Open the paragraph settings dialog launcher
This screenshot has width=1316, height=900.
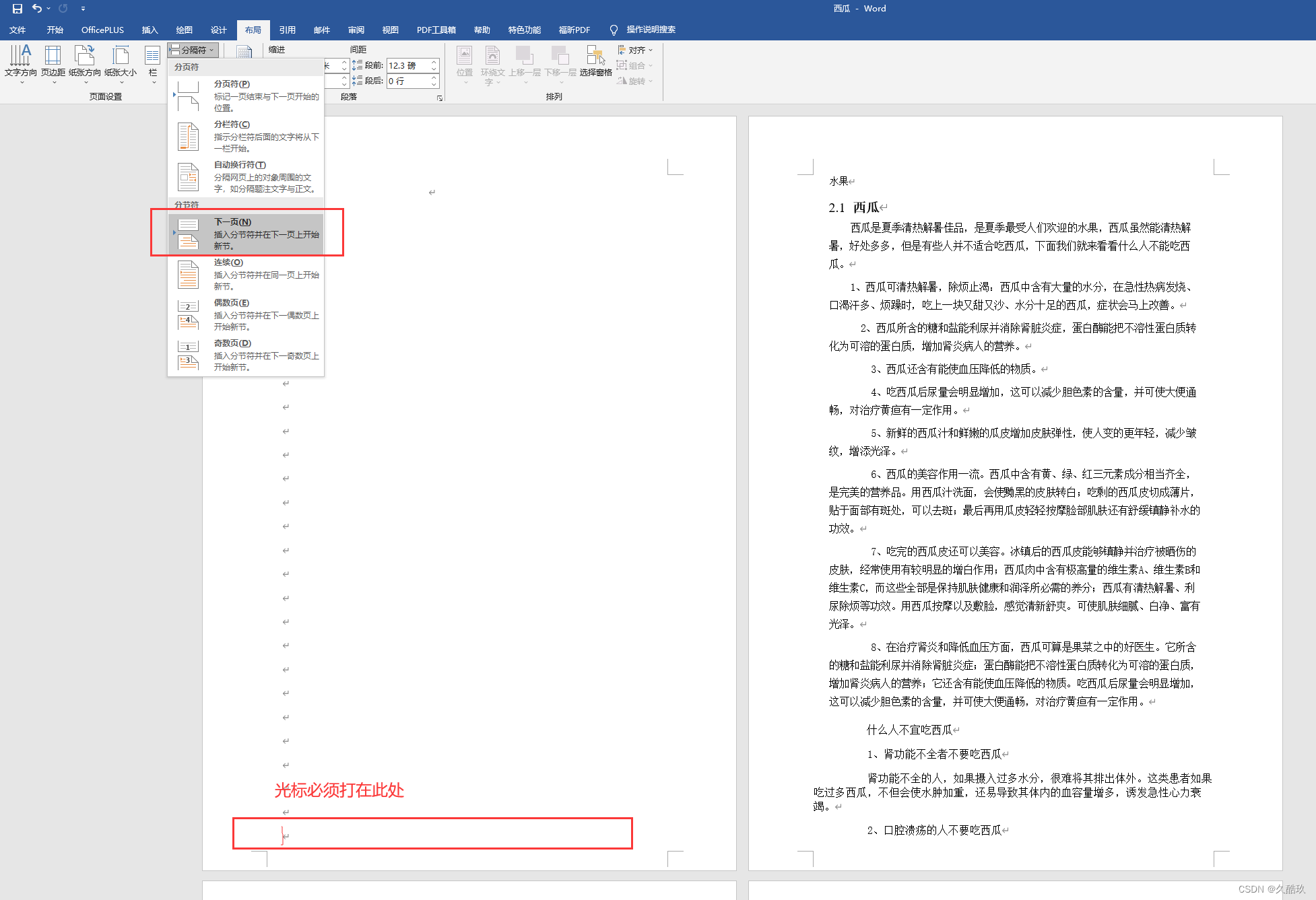(x=440, y=98)
